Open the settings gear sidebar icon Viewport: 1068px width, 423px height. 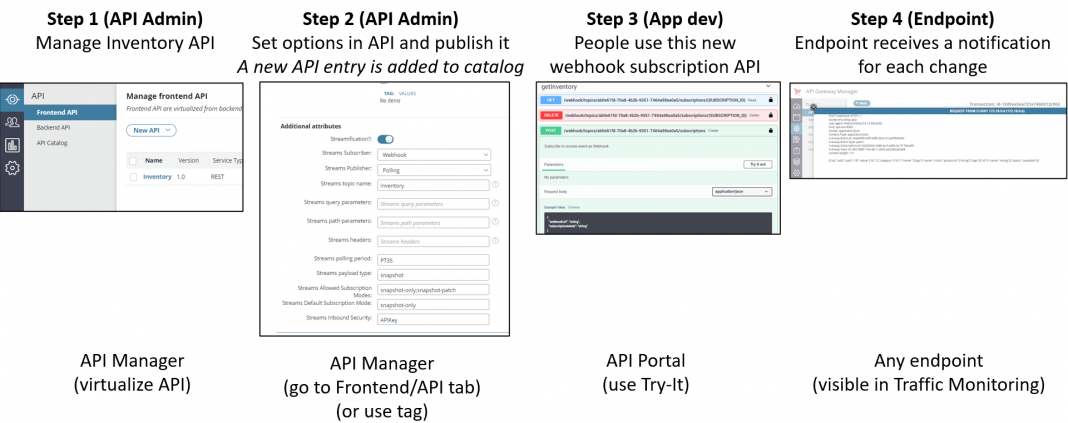[x=12, y=168]
